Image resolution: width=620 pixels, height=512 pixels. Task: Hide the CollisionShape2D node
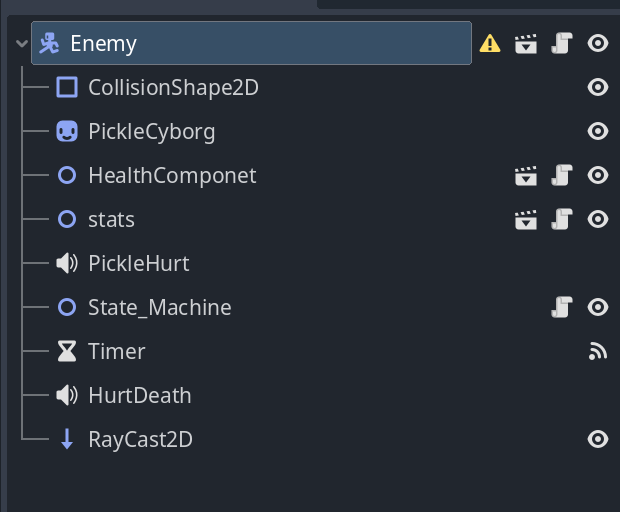coord(598,87)
